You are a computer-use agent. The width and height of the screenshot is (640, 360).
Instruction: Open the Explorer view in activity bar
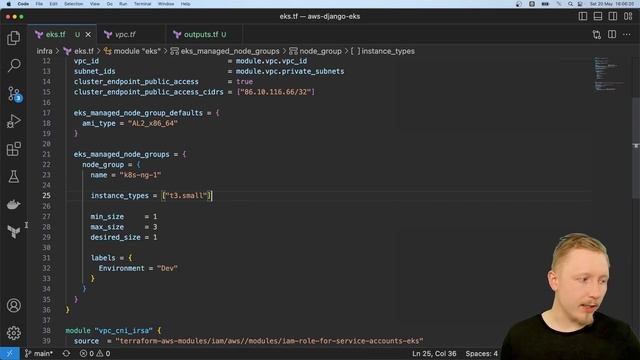(13, 38)
